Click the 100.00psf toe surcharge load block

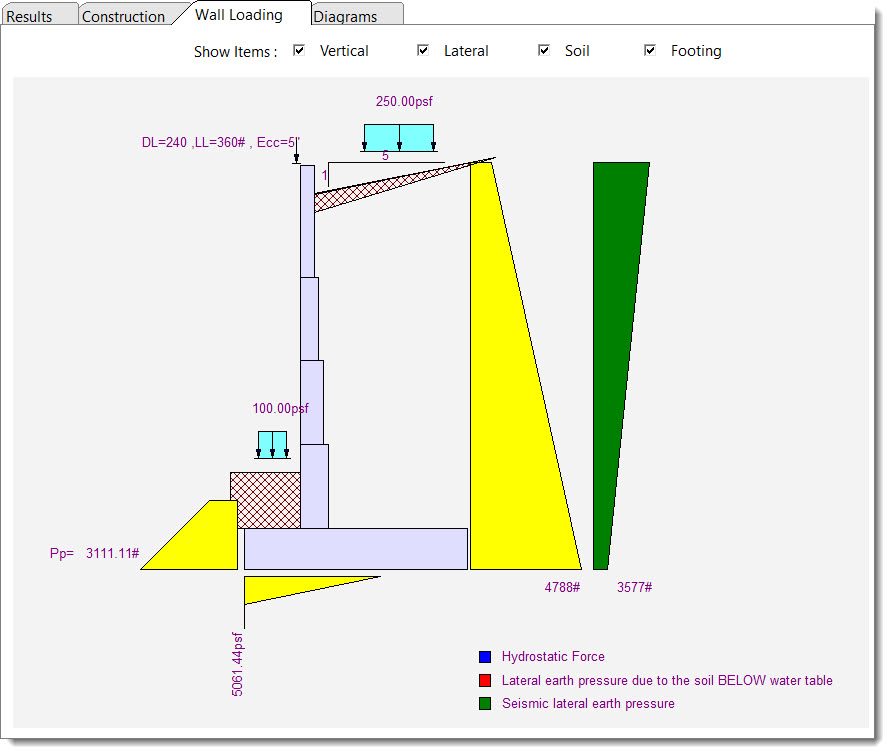coord(272,444)
